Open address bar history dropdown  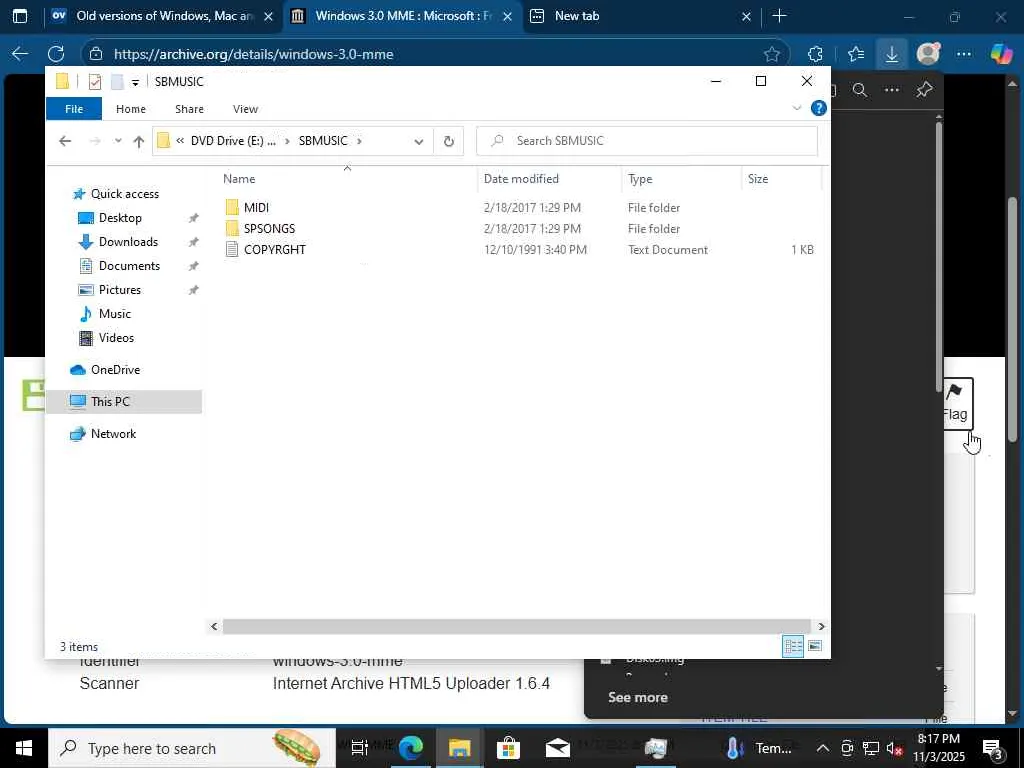(419, 141)
